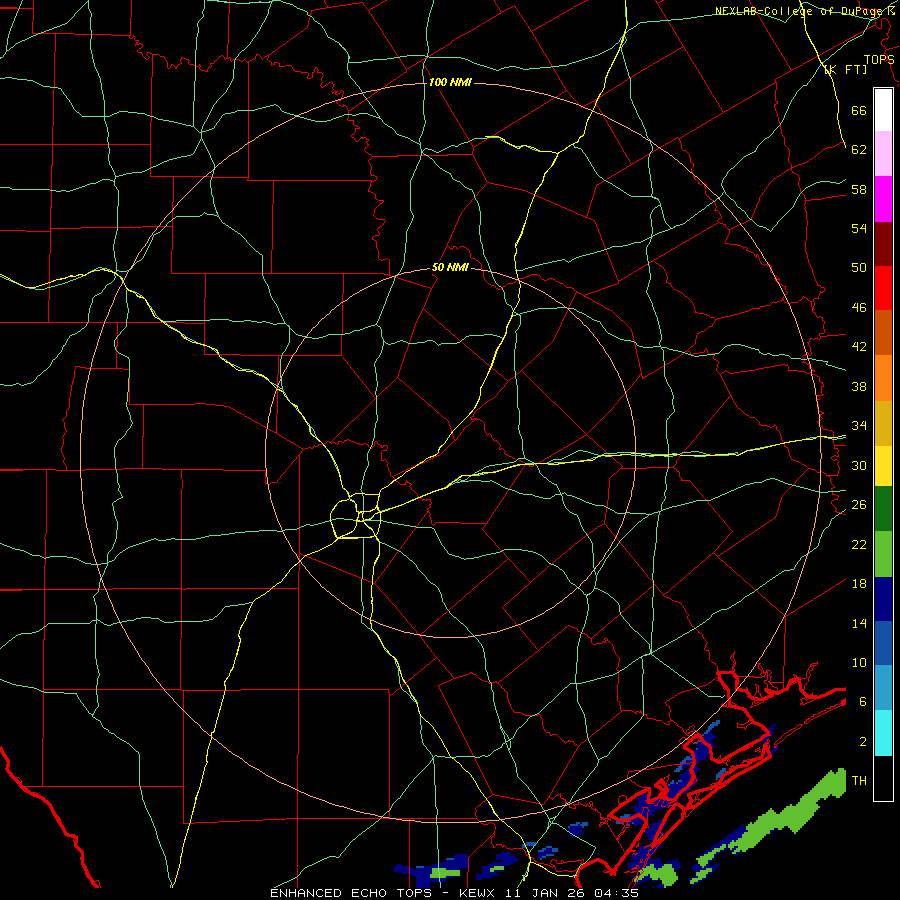Click the 'TOPS' legend title
The height and width of the screenshot is (900, 900).
[879, 60]
